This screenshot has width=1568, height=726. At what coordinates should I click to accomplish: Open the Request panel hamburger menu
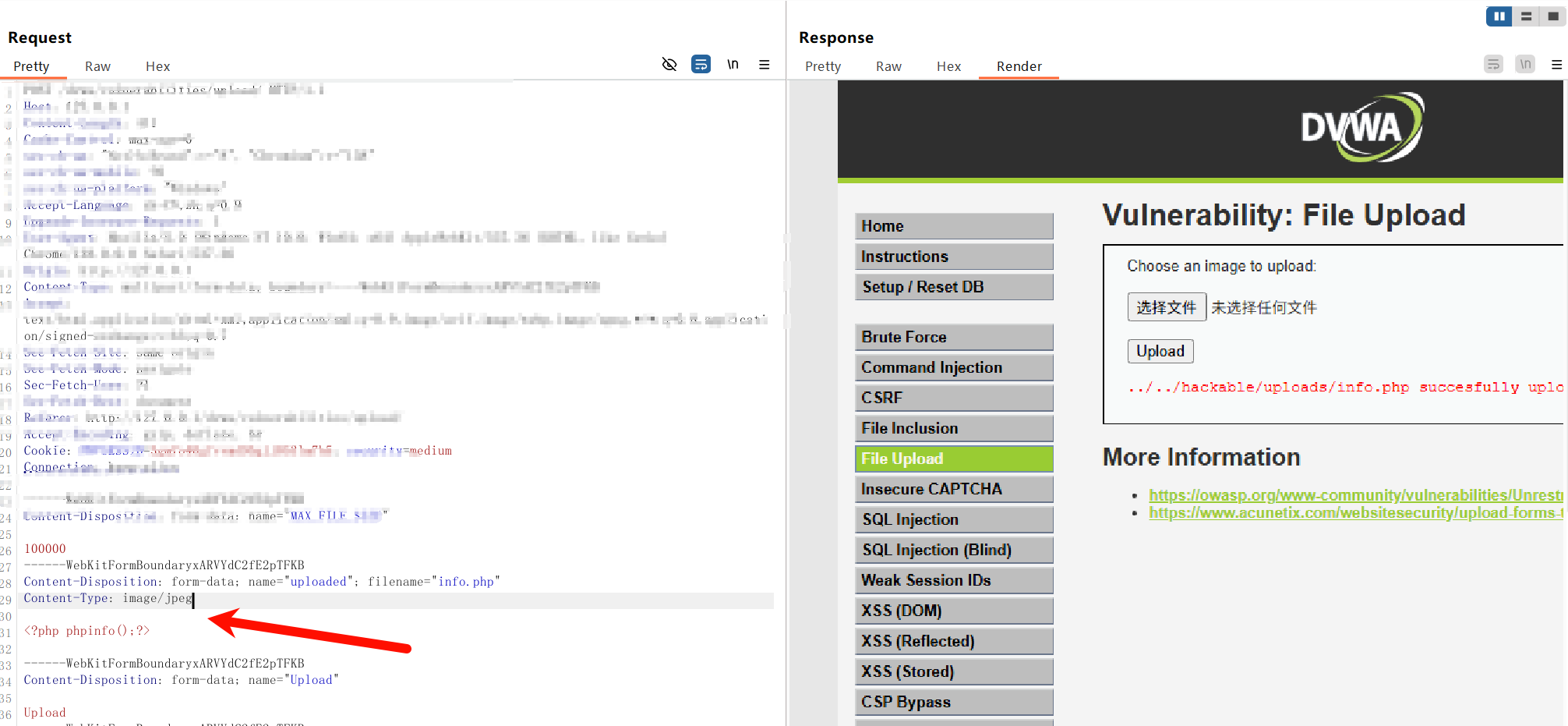[765, 65]
